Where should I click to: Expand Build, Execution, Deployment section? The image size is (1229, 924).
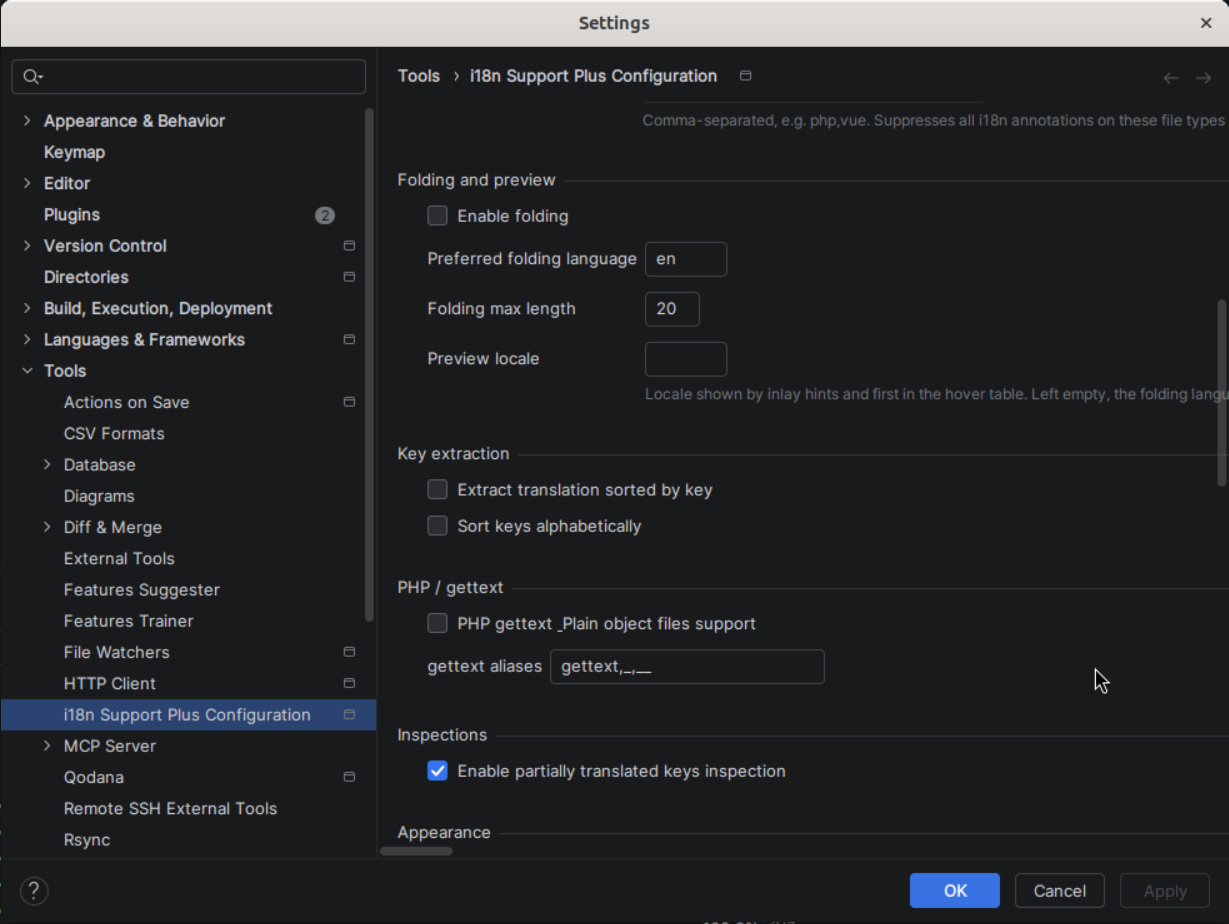coord(27,309)
